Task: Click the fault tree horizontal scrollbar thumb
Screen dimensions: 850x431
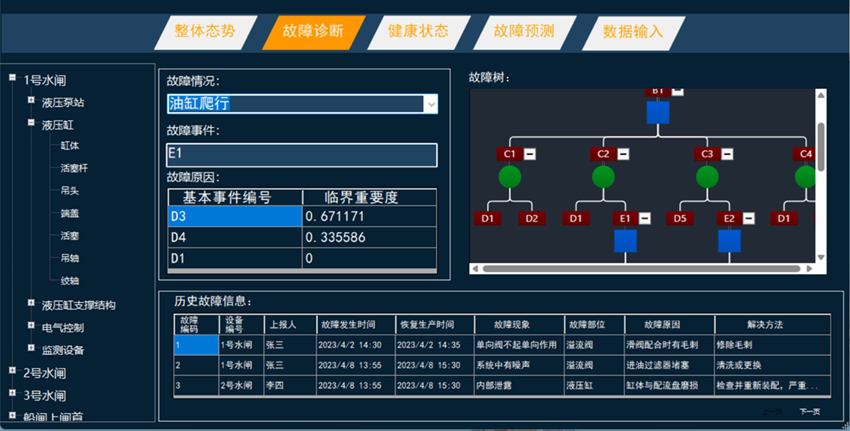Action: [x=641, y=268]
